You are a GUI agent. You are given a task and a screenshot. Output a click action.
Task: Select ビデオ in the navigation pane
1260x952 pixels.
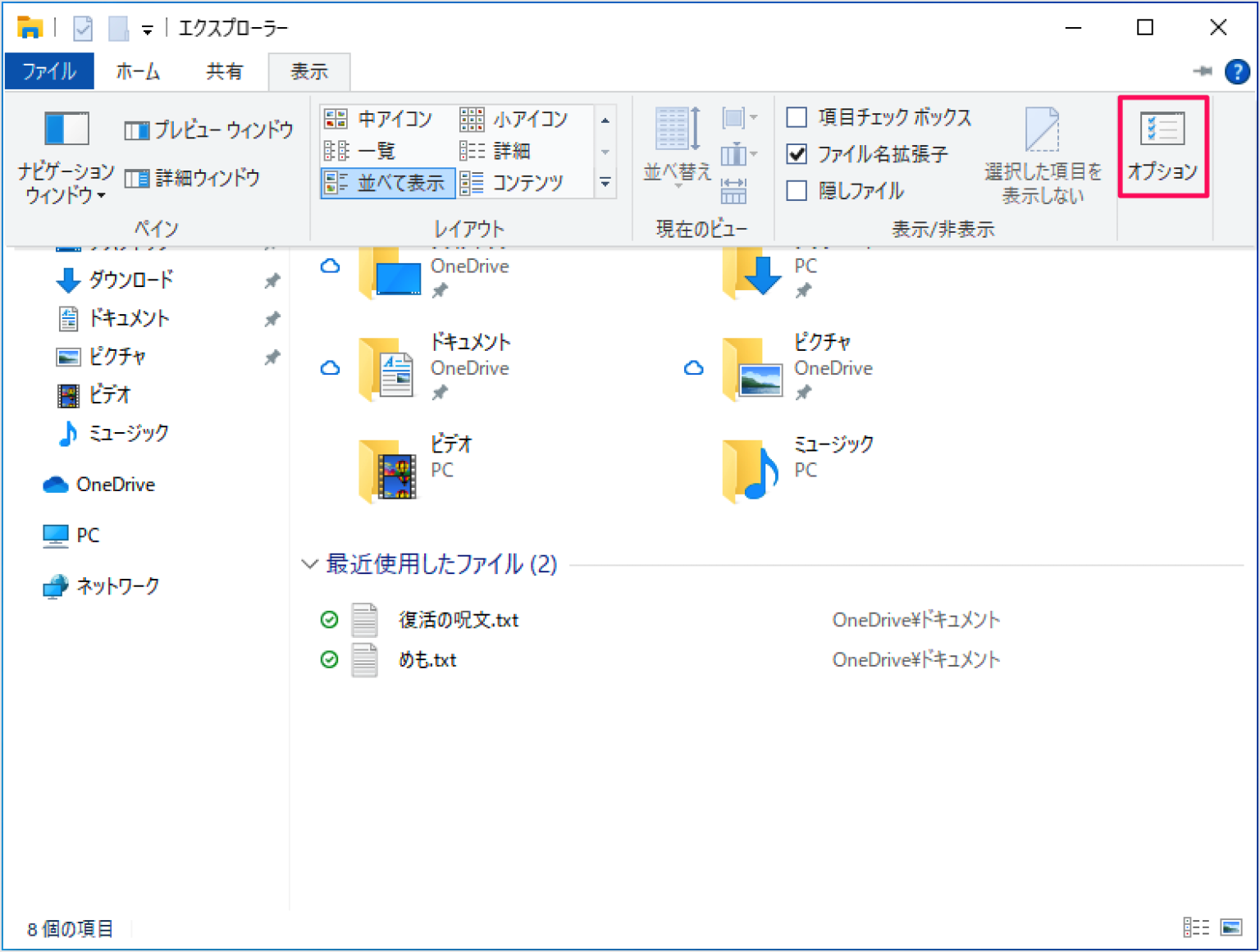94,394
